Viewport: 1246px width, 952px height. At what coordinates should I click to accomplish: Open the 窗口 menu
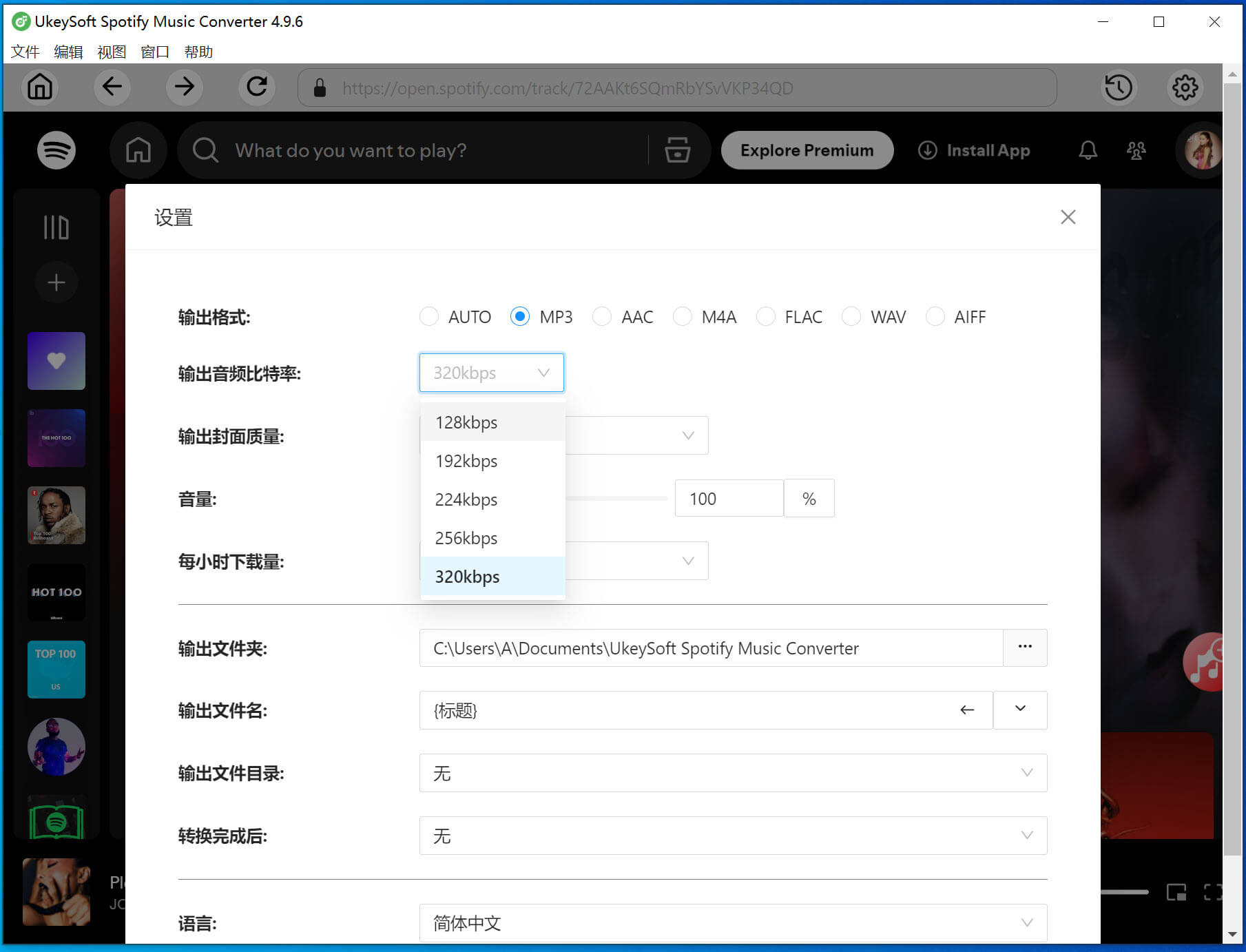tap(155, 52)
